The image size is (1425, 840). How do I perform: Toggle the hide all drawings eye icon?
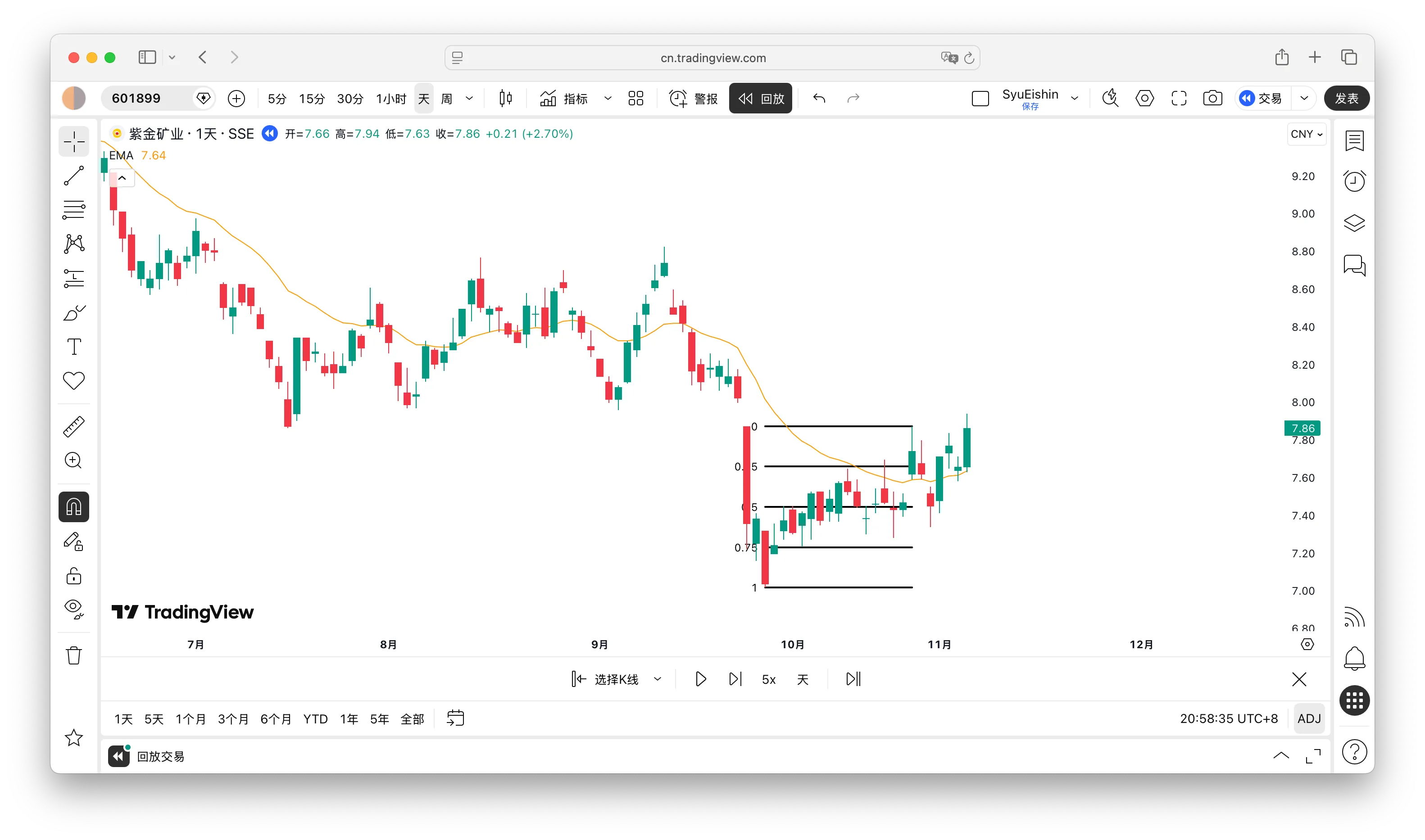[73, 609]
